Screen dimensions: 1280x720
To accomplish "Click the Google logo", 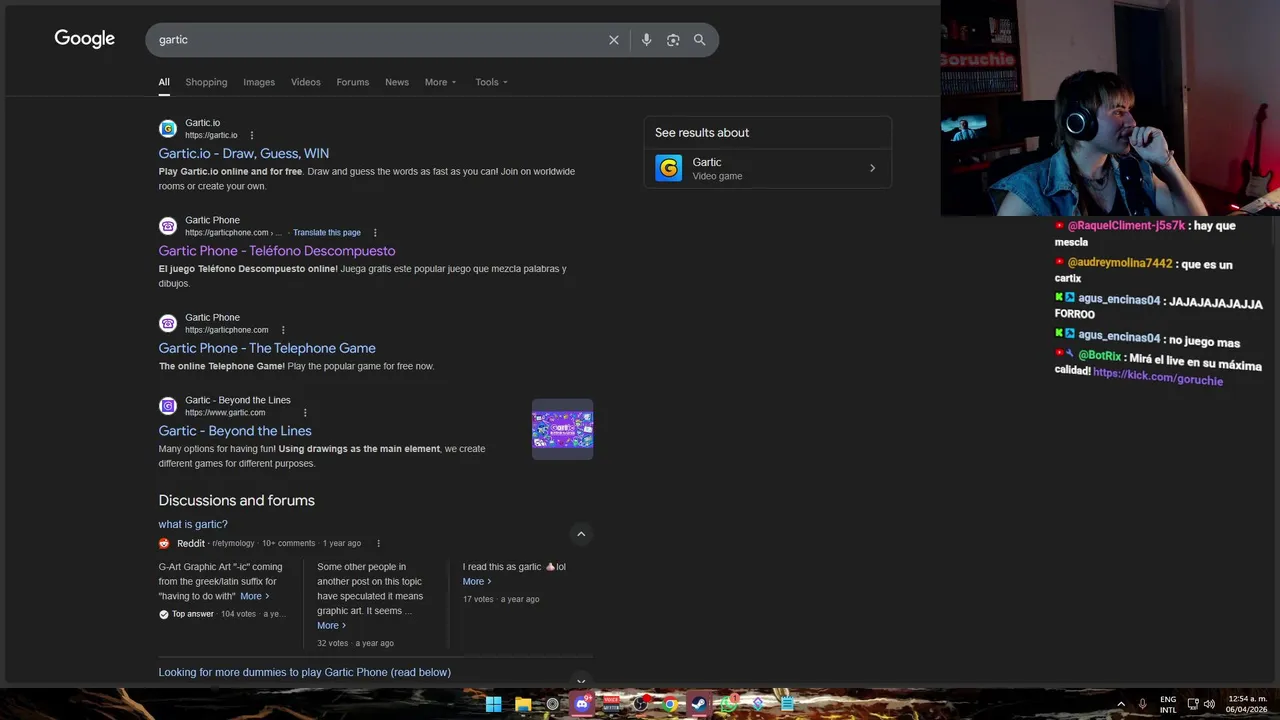I will (85, 39).
